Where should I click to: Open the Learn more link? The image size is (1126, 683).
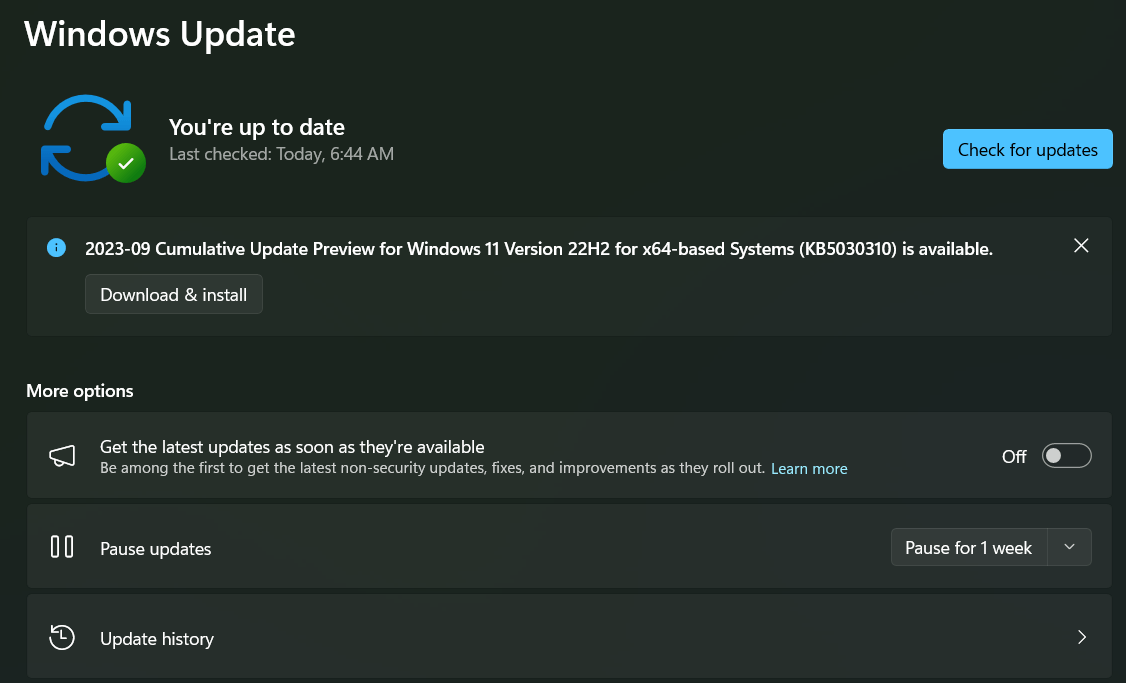click(809, 468)
